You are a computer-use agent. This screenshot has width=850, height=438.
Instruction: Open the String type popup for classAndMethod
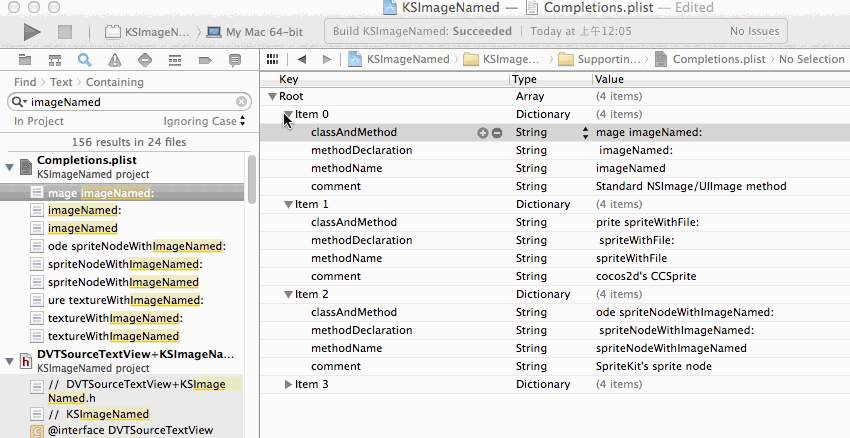[x=586, y=133]
